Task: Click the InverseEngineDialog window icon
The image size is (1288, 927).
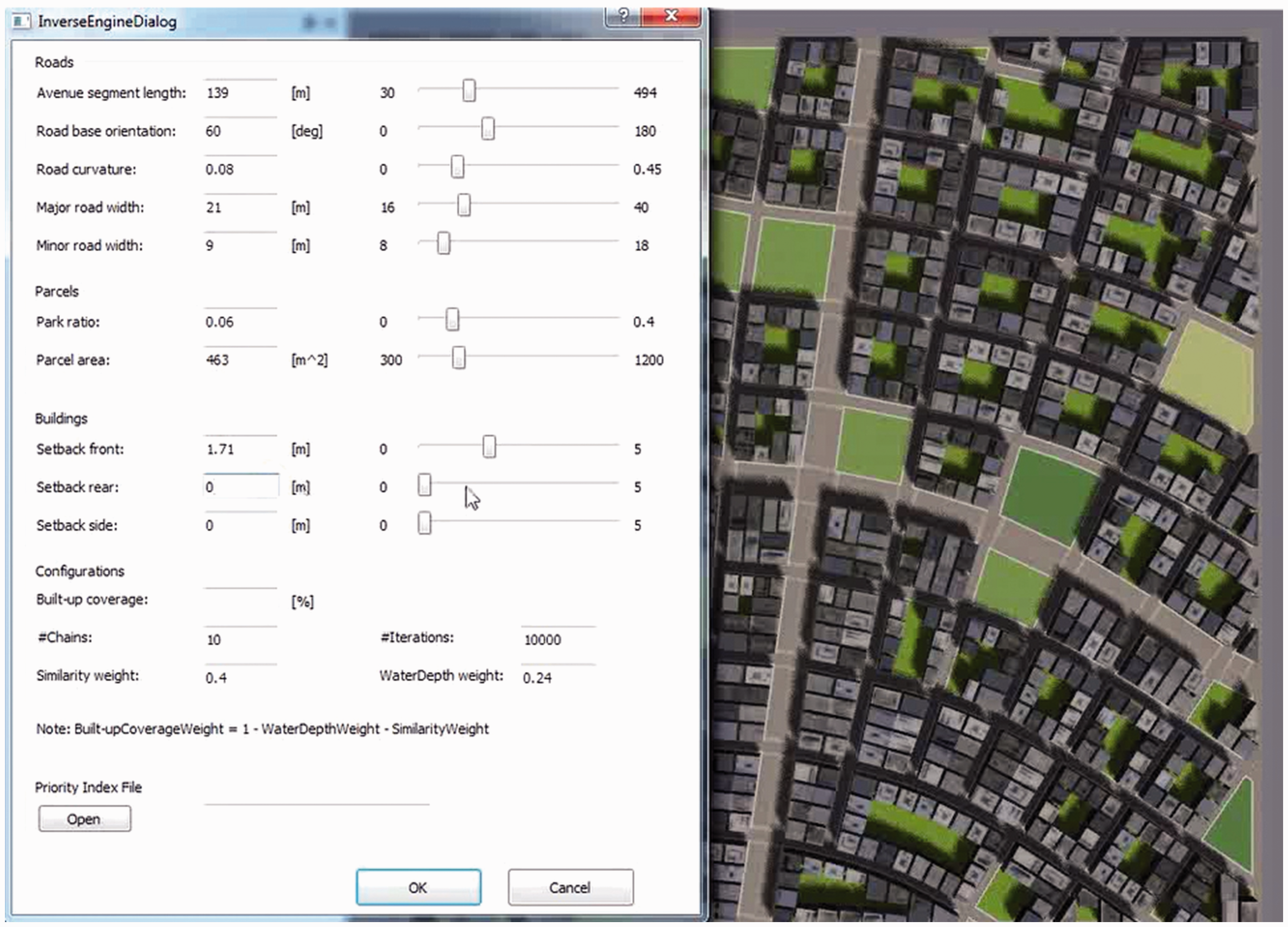Action: coord(21,22)
